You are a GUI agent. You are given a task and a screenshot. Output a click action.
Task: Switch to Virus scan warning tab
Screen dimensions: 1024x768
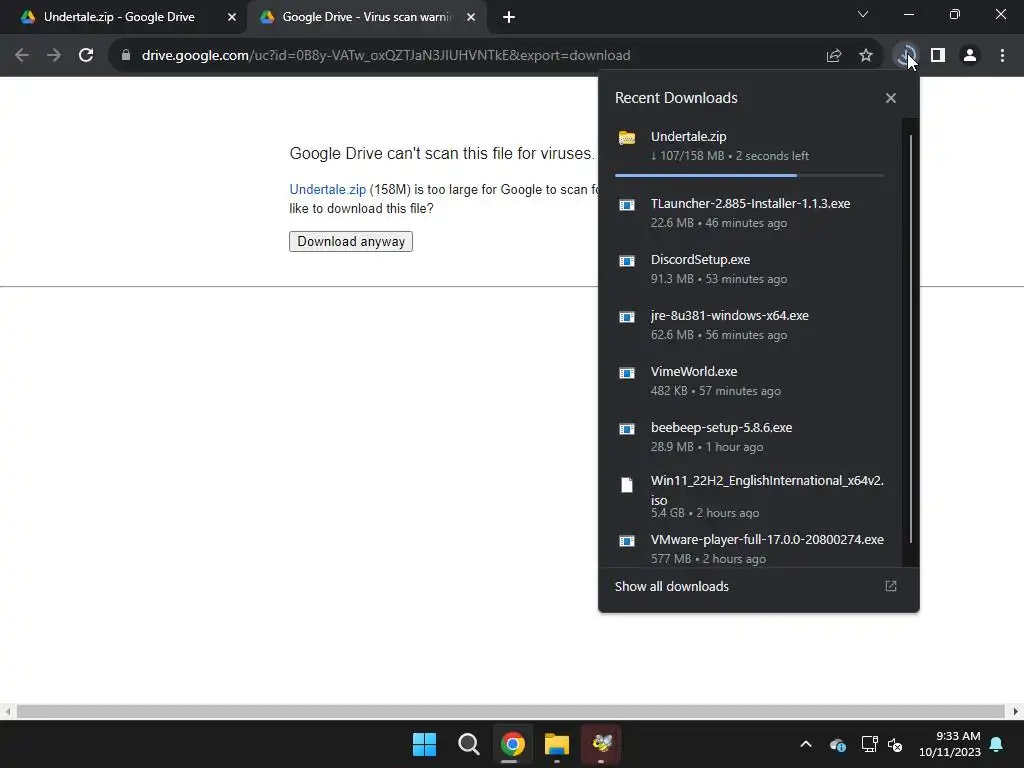coord(366,17)
